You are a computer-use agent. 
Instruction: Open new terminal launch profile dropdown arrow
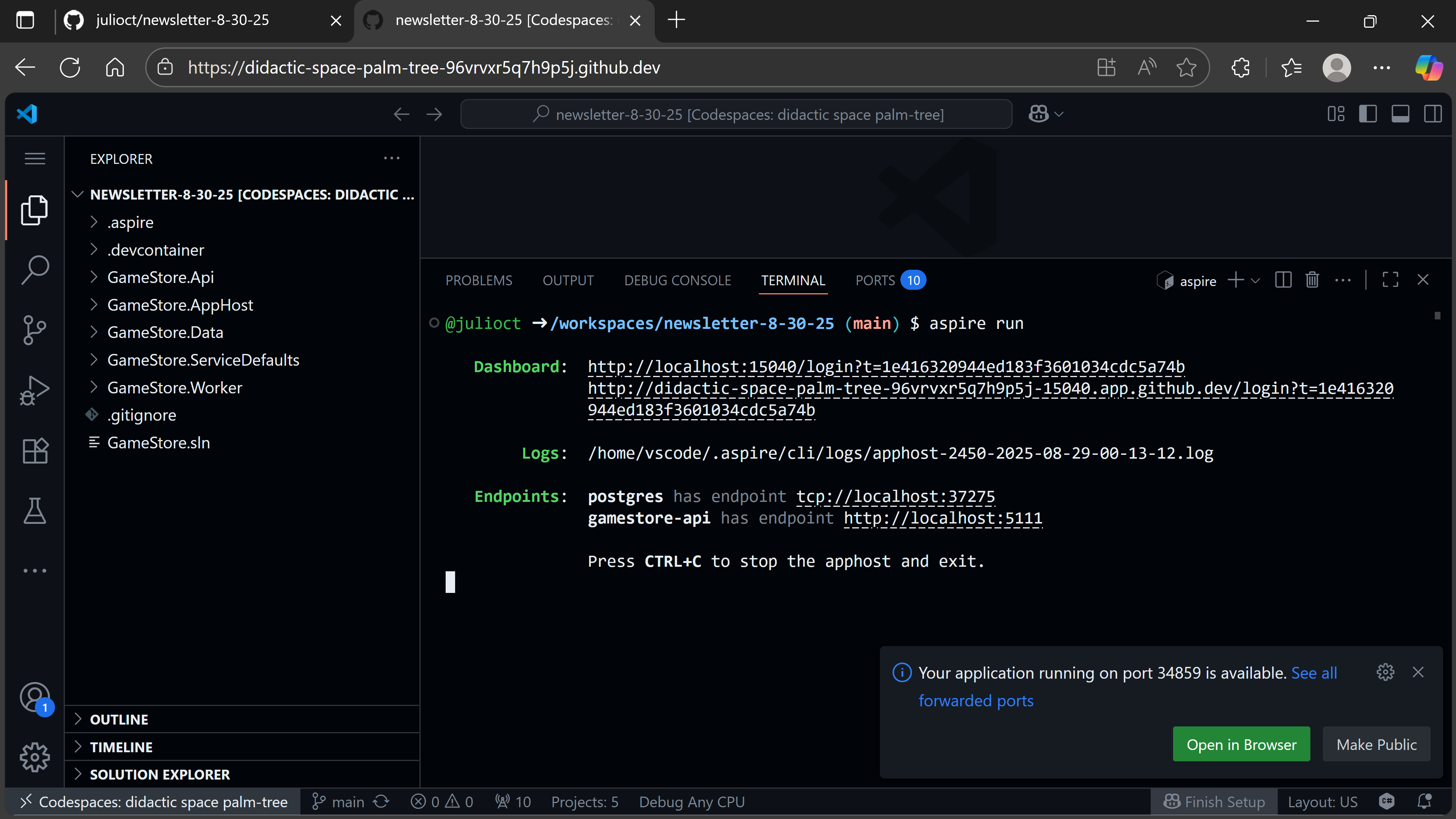point(1255,280)
